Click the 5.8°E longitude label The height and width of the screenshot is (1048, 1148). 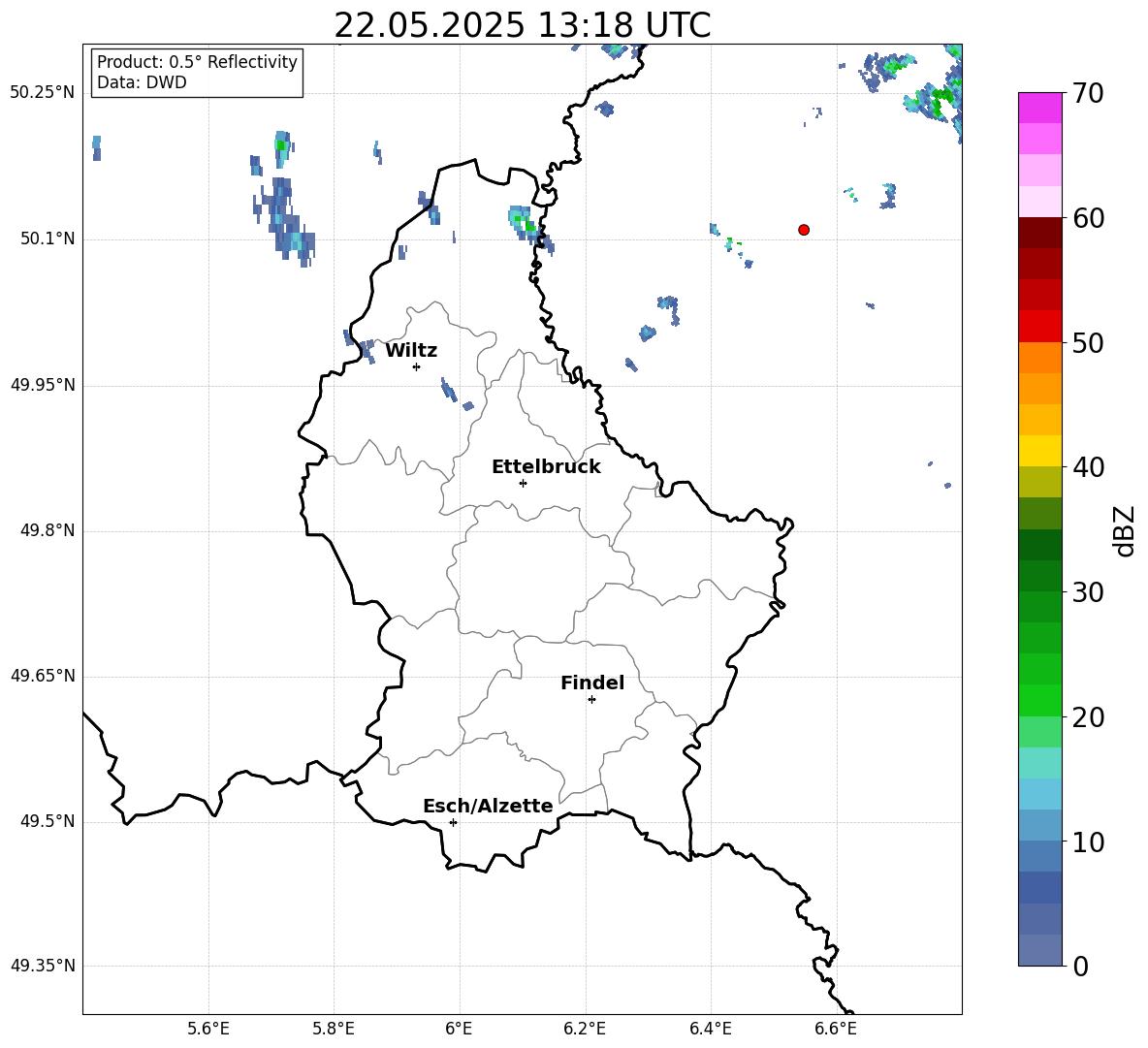(x=334, y=1029)
